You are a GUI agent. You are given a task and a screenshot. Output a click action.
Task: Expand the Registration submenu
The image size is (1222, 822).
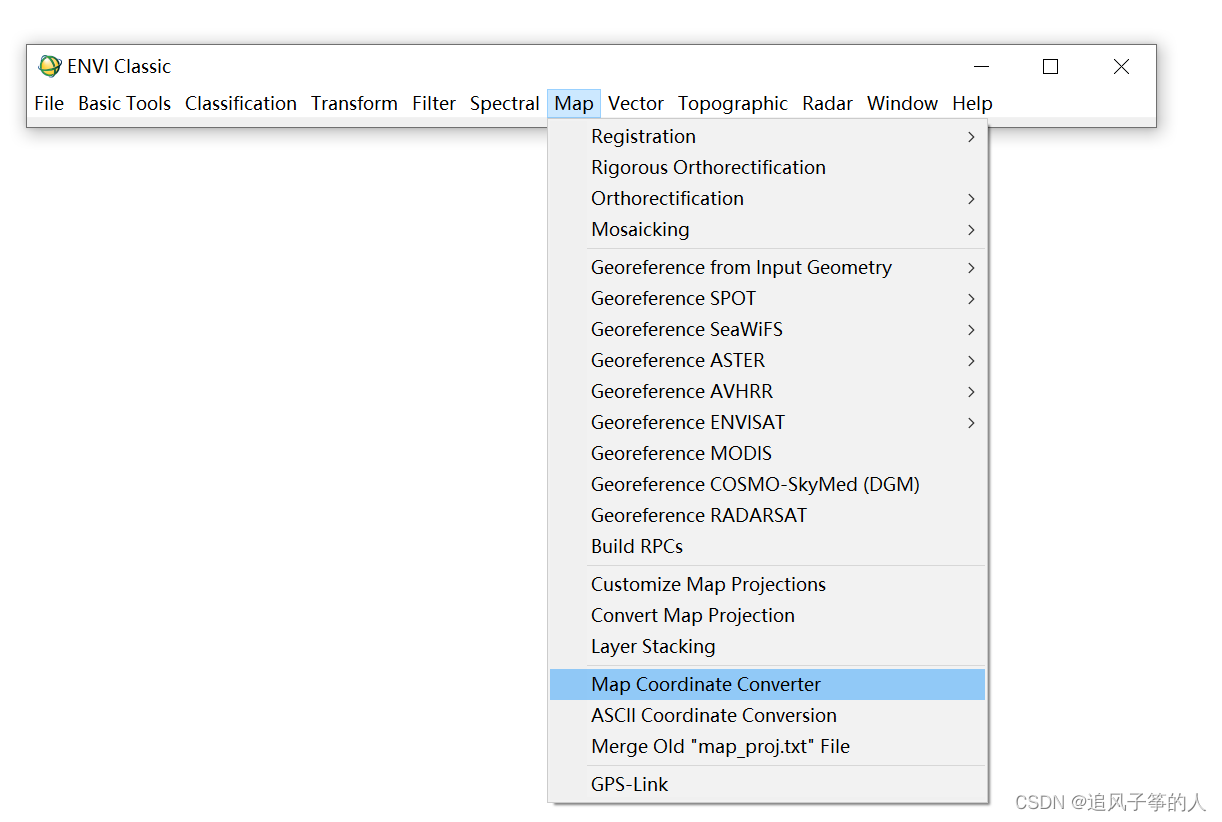click(x=767, y=136)
